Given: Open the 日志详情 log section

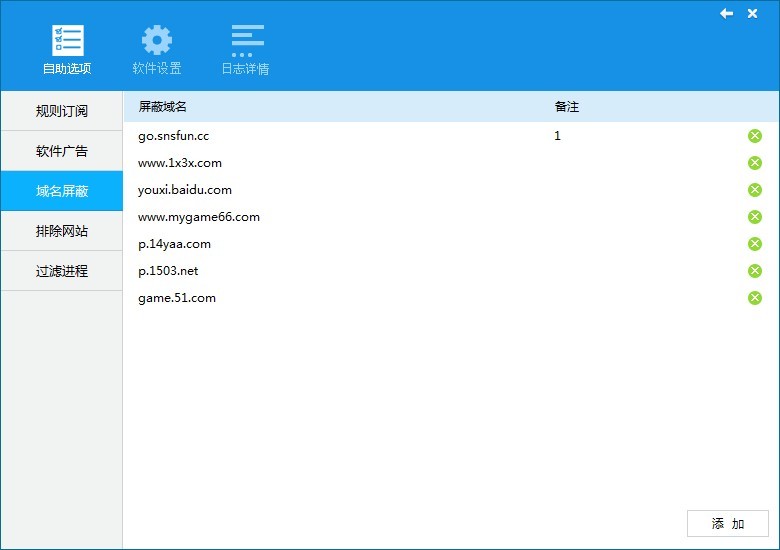Looking at the screenshot, I should click(x=245, y=50).
